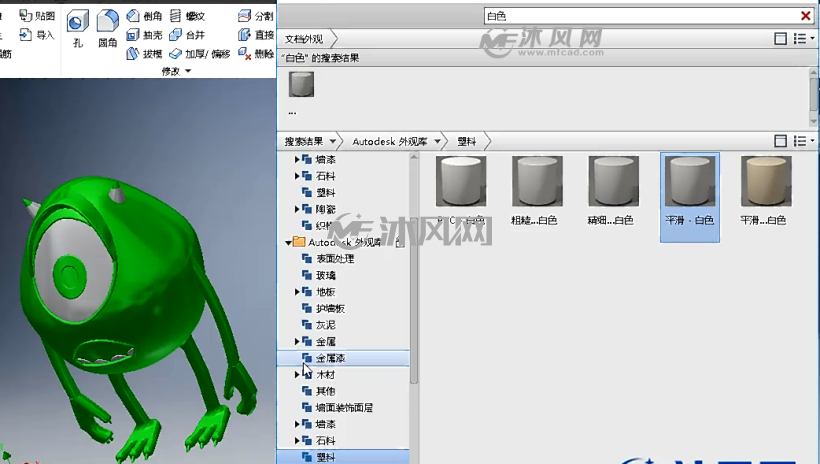Select the 陶瓷 category
820x464 pixels.
tap(325, 209)
